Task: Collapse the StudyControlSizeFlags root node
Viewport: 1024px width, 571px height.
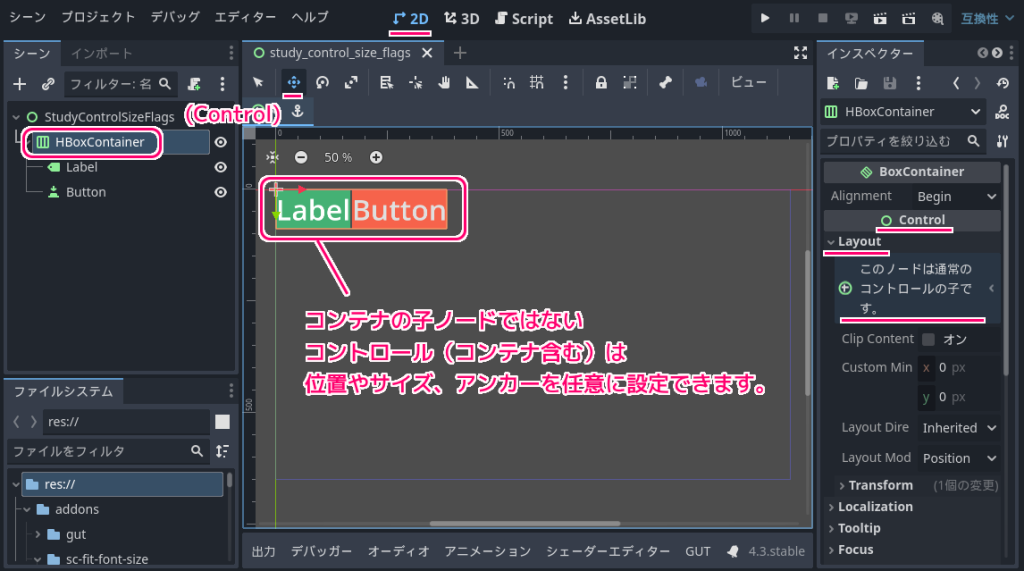Action: (x=16, y=117)
